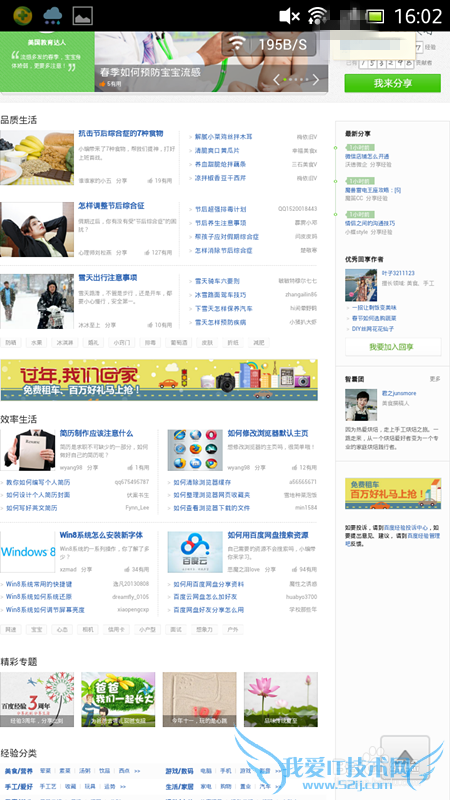450x800 pixels.
Task: Tap thumbs-up icon next to 127有用
Action: (147, 252)
